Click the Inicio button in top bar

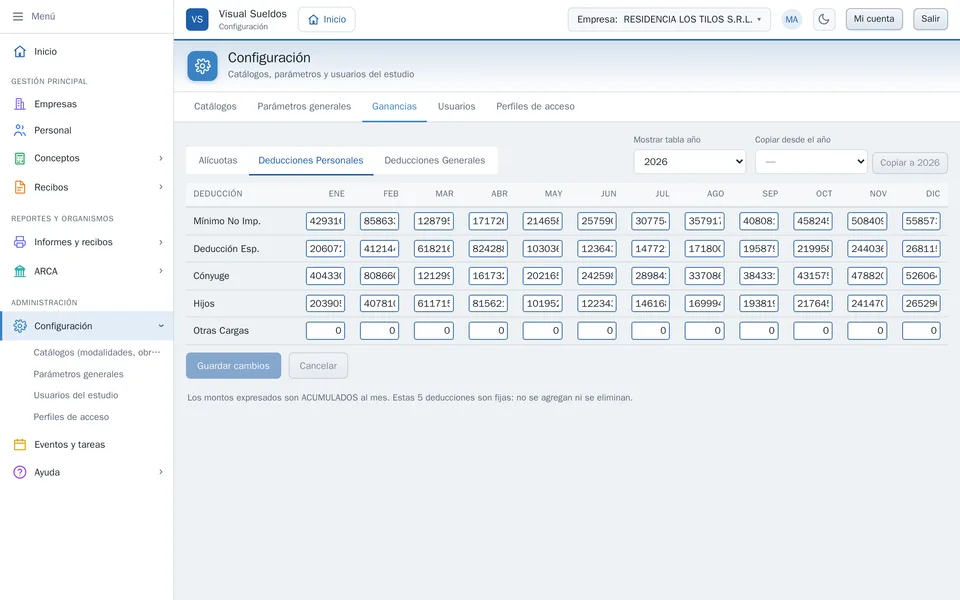coord(326,20)
